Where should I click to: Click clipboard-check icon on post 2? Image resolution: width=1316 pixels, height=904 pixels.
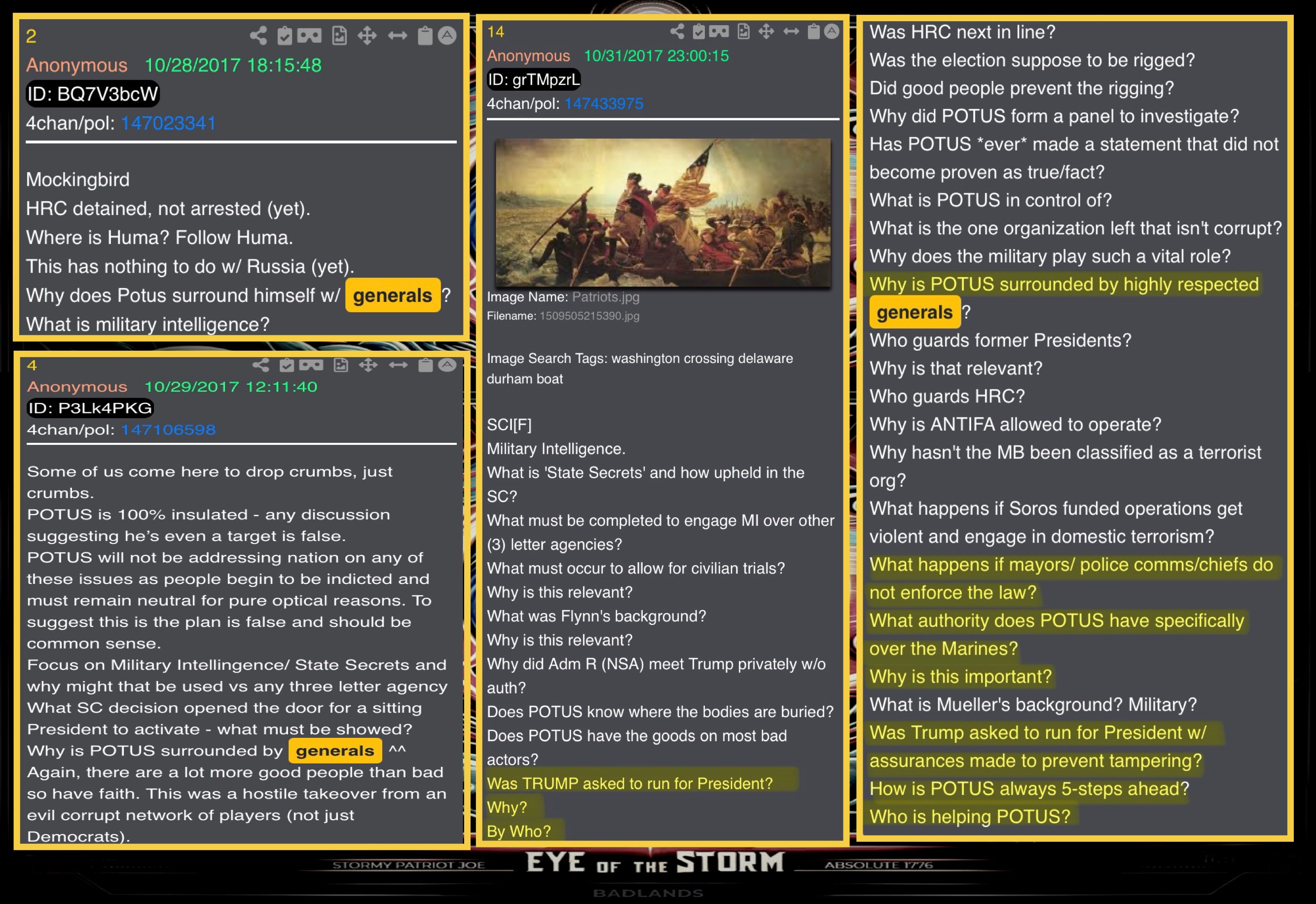tap(285, 36)
